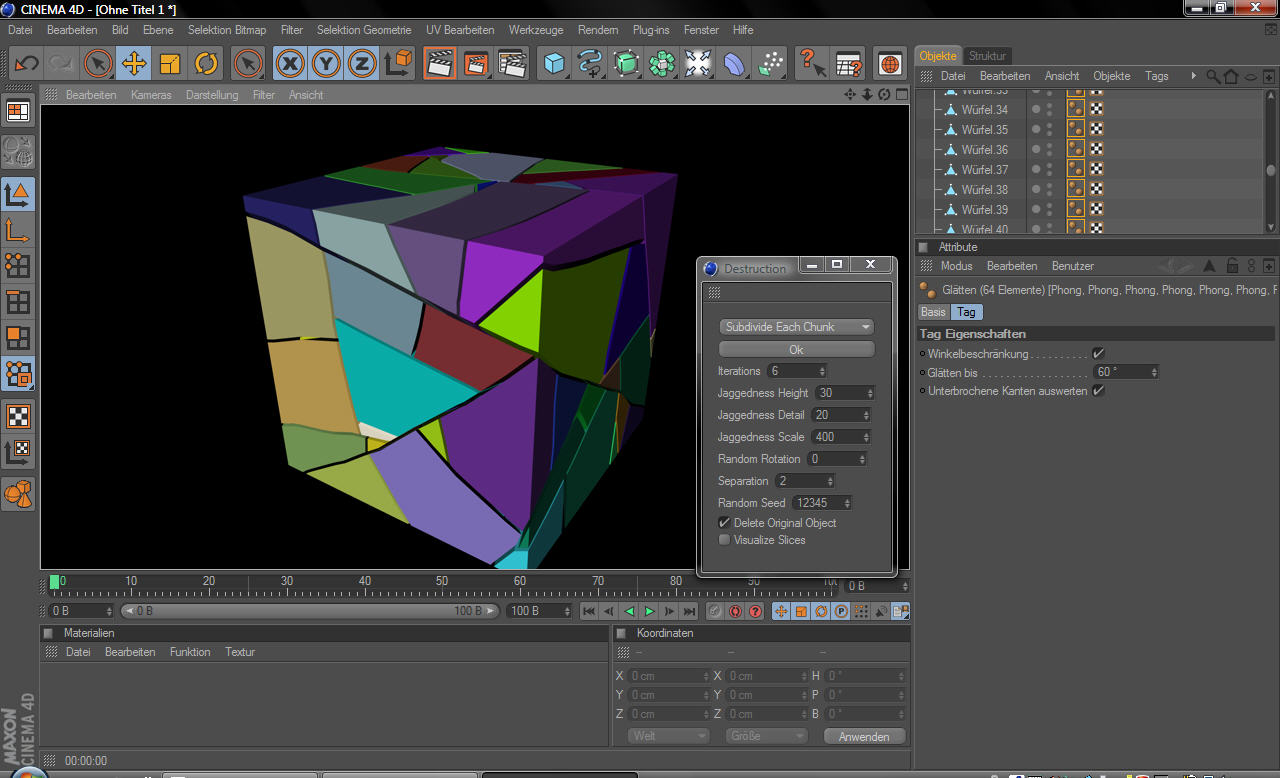Render the active view
The height and width of the screenshot is (778, 1280).
click(x=439, y=64)
